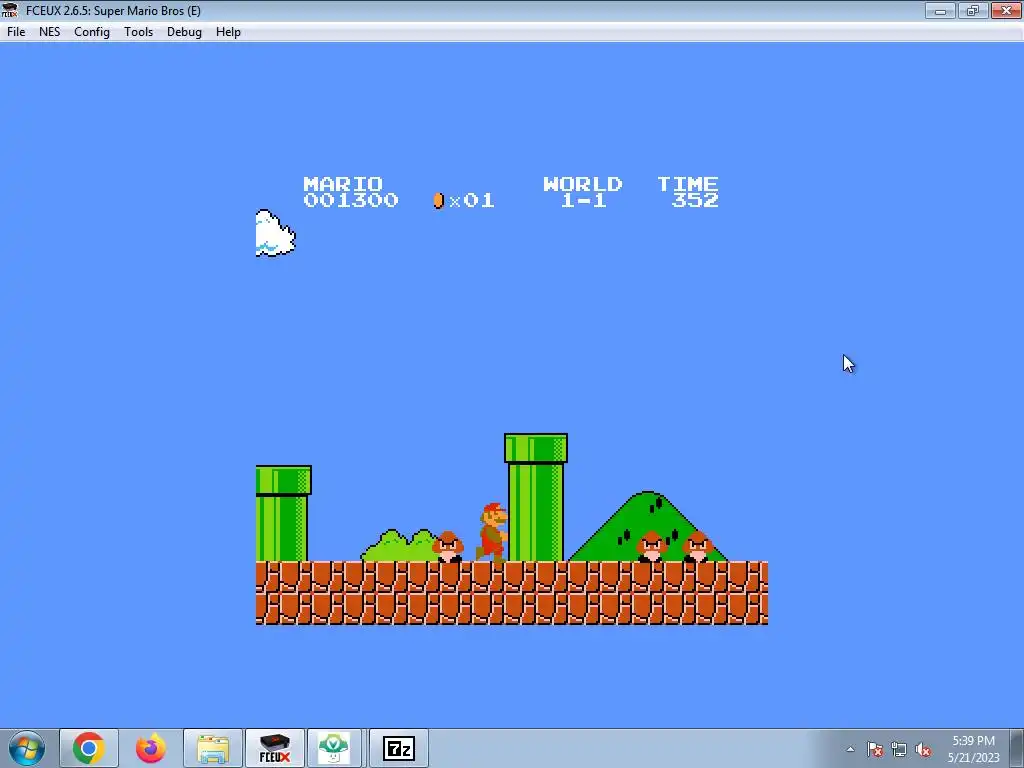Click the WORLD 1-1 label
This screenshot has height=768, width=1024.
[583, 192]
